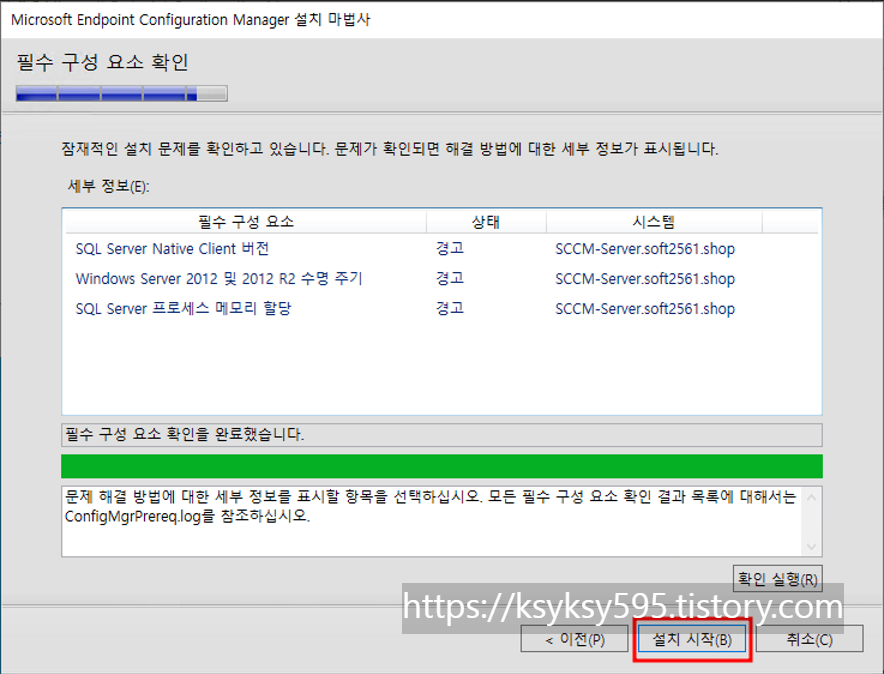
Task: Click the 필수 구성 요소 확인을 완료했습니다 status field
Action: point(442,434)
